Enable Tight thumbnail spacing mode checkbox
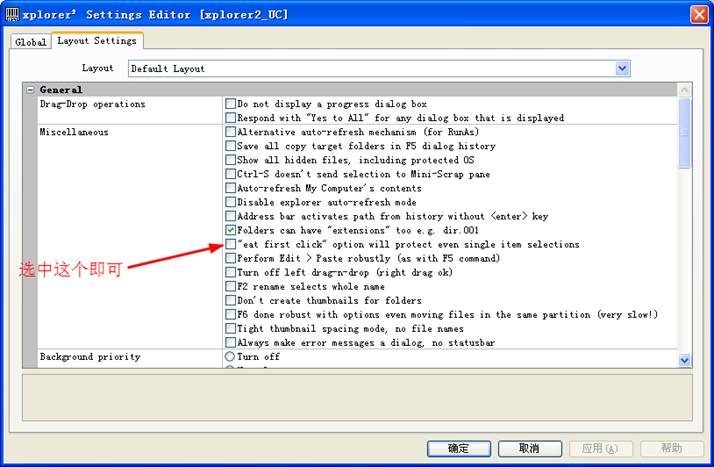 point(231,328)
